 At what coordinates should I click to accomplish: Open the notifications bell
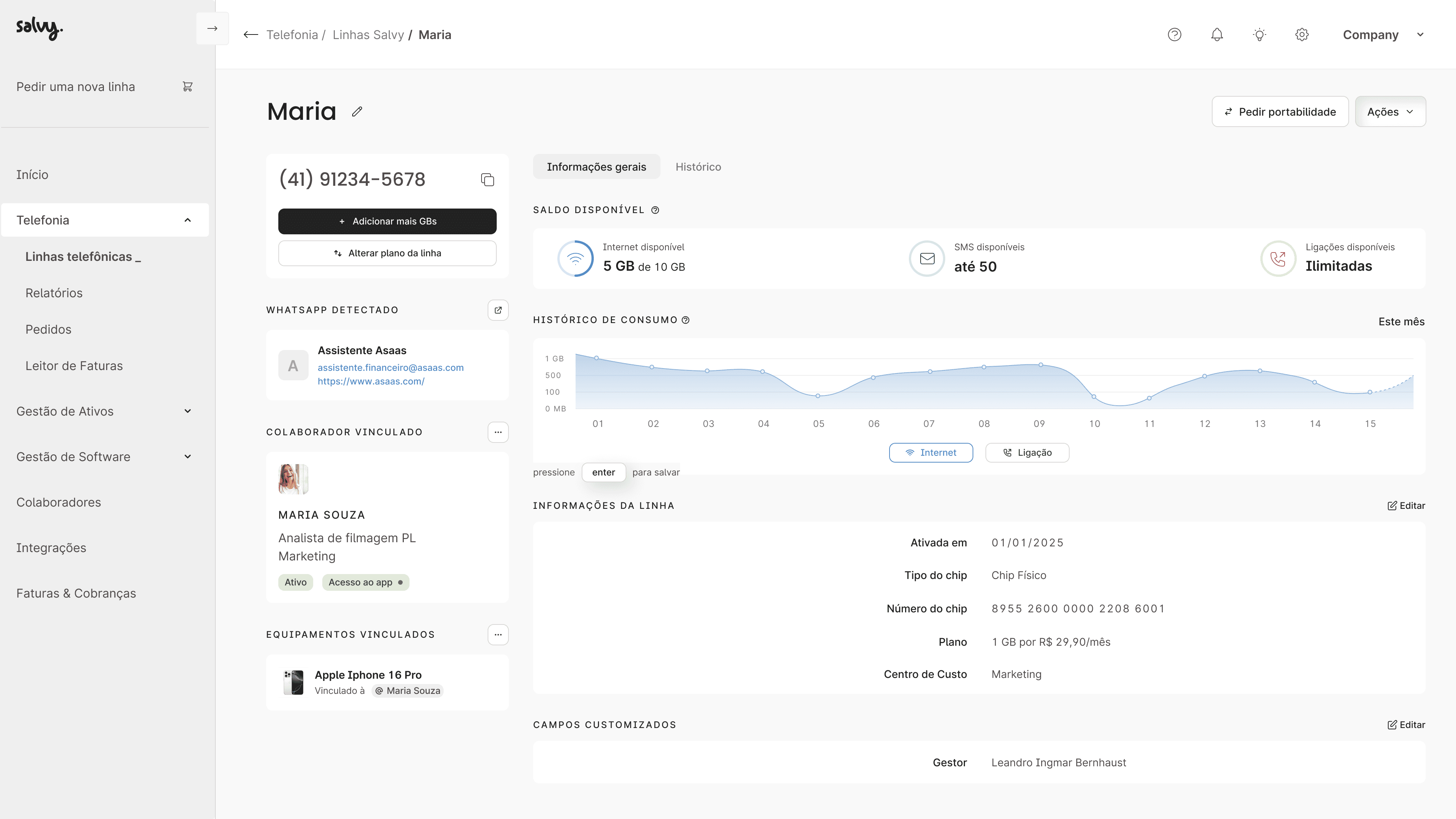click(x=1216, y=35)
